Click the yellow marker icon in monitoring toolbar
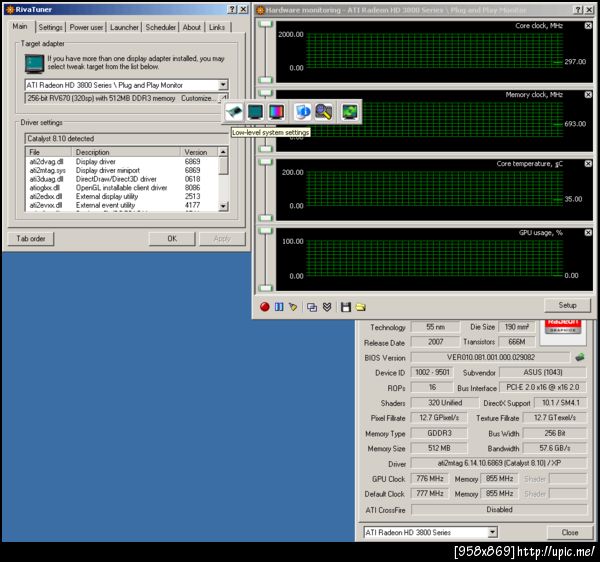600x562 pixels. pos(293,307)
